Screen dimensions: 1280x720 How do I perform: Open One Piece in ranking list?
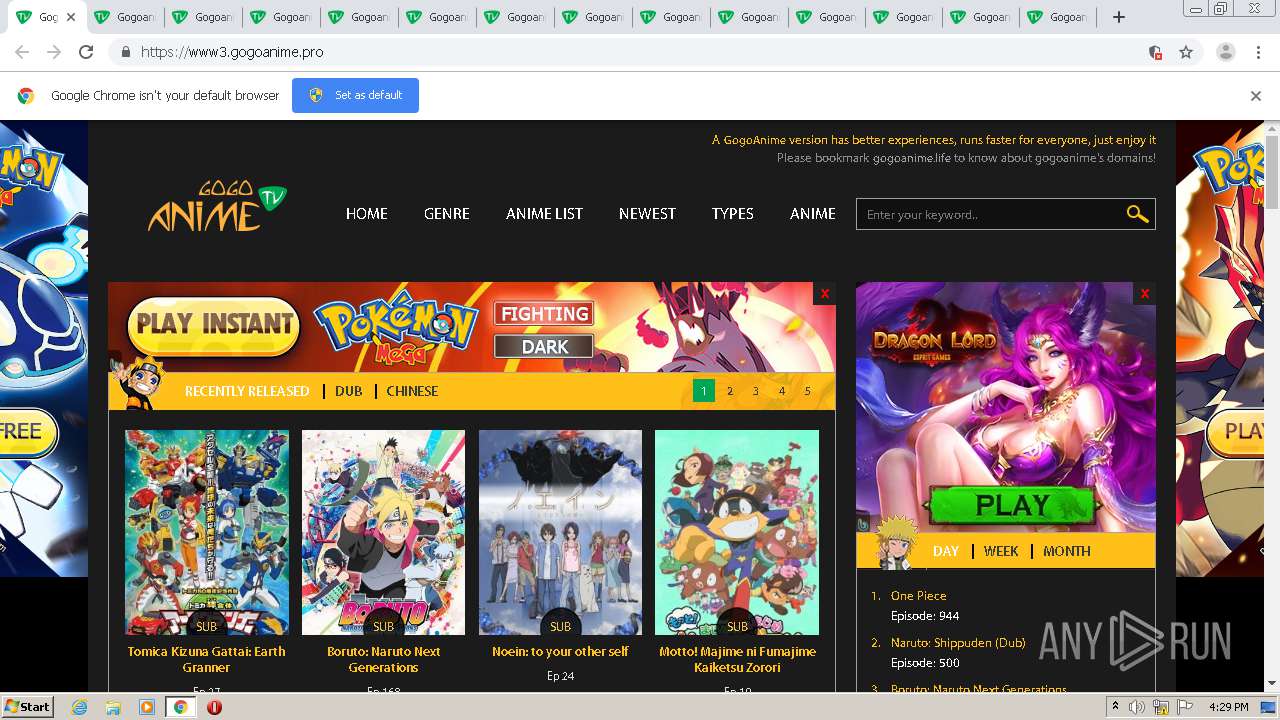918,595
